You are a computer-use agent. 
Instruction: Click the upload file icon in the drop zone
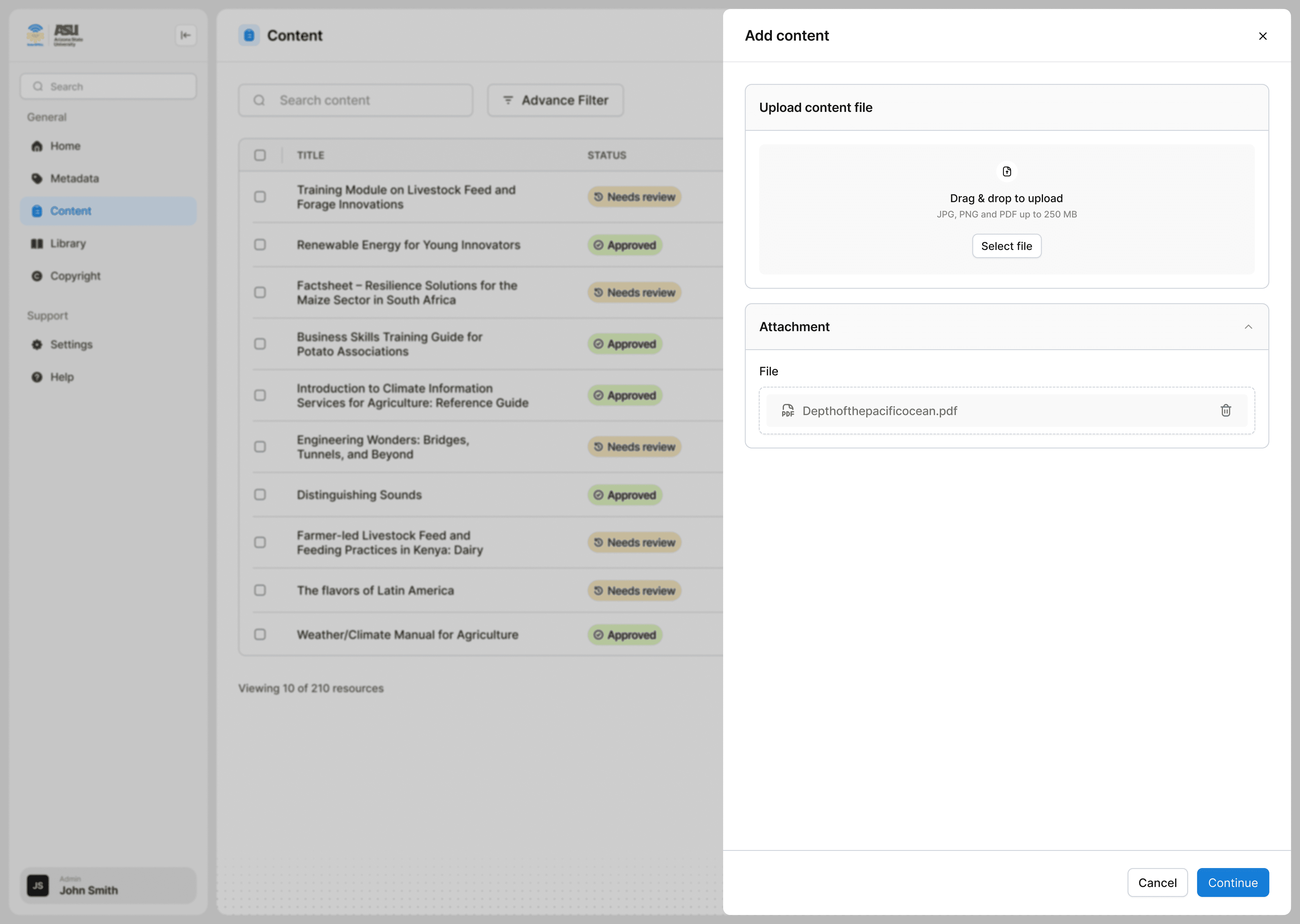[x=1006, y=171]
